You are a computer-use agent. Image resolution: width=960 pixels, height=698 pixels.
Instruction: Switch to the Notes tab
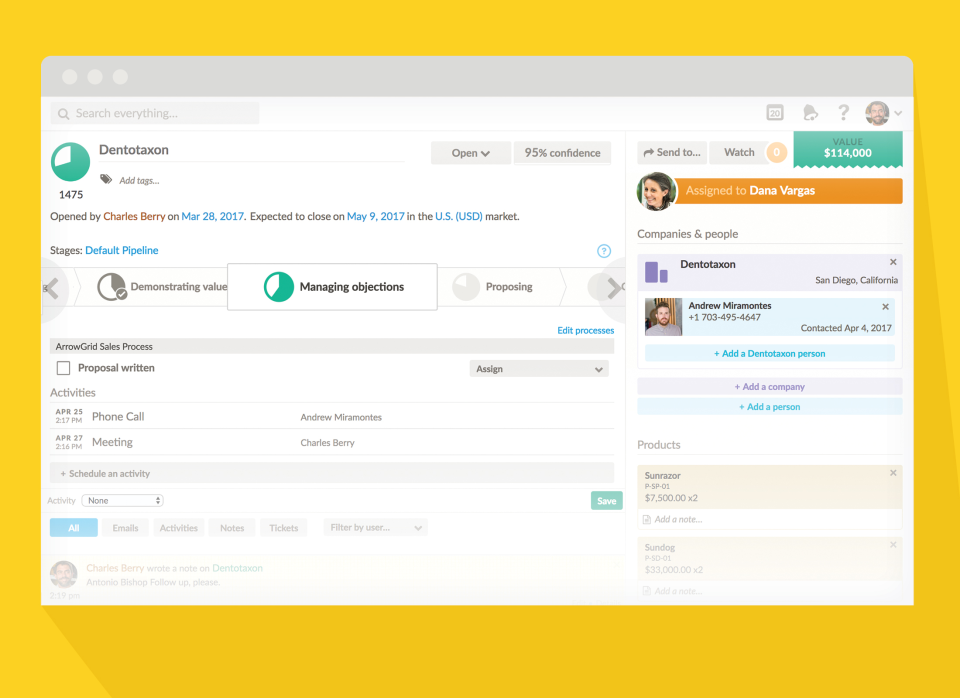click(232, 528)
